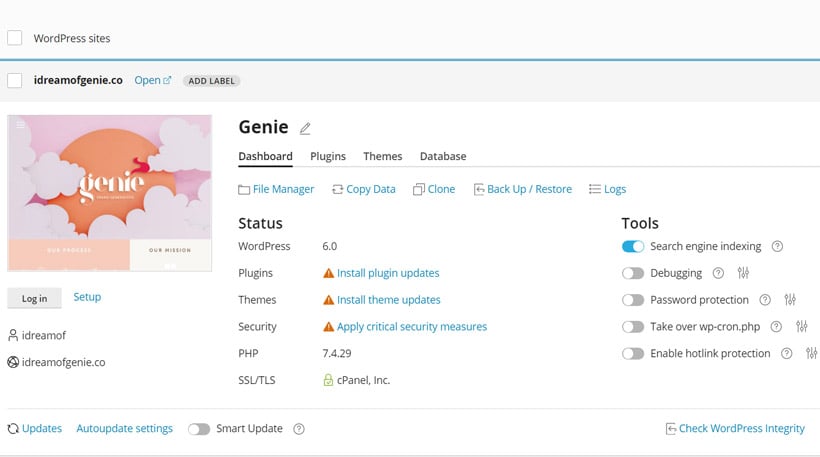This screenshot has width=820, height=457.
Task: Open Password protection settings sliders icon
Action: [790, 300]
